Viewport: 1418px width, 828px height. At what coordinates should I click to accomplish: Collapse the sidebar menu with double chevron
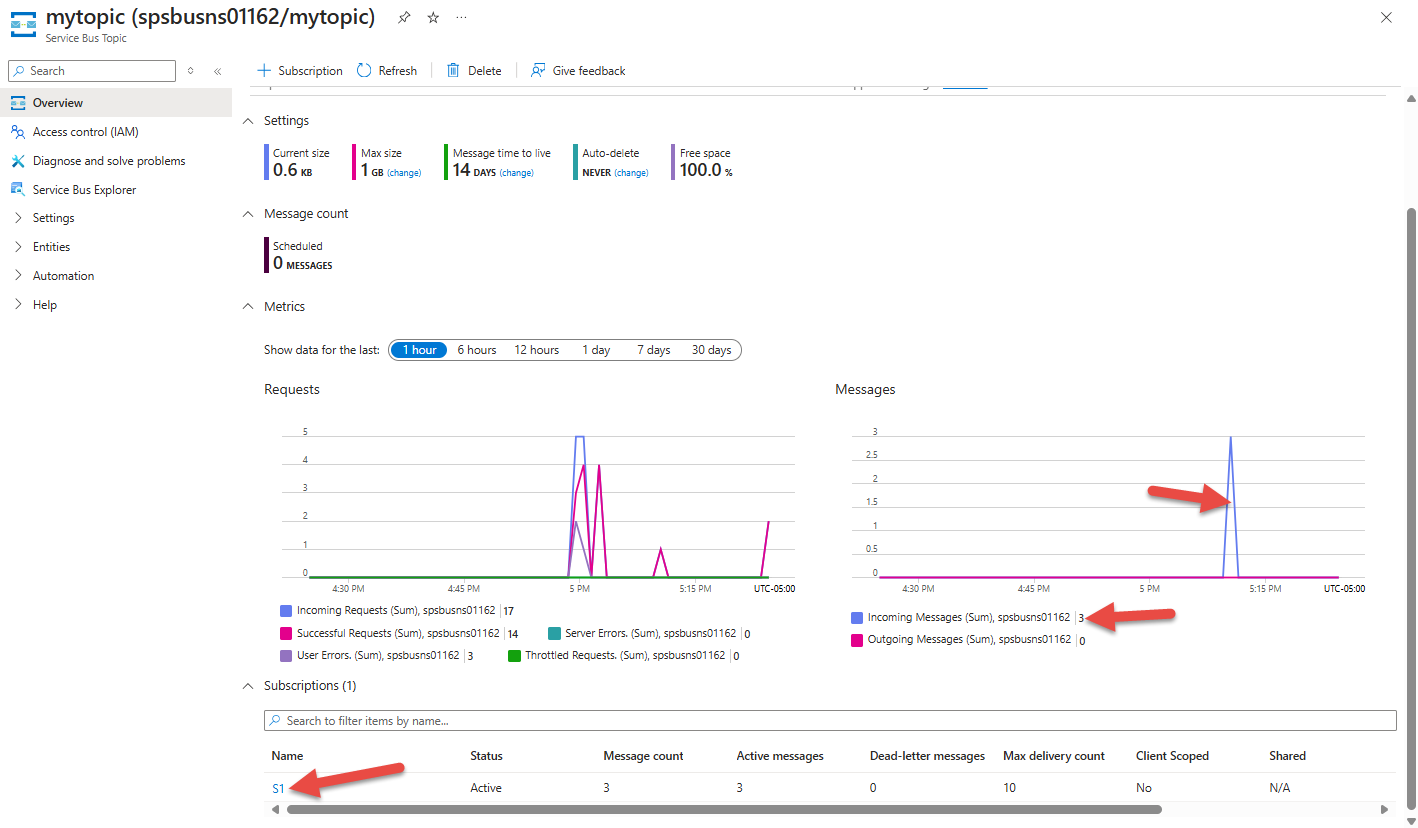(217, 71)
